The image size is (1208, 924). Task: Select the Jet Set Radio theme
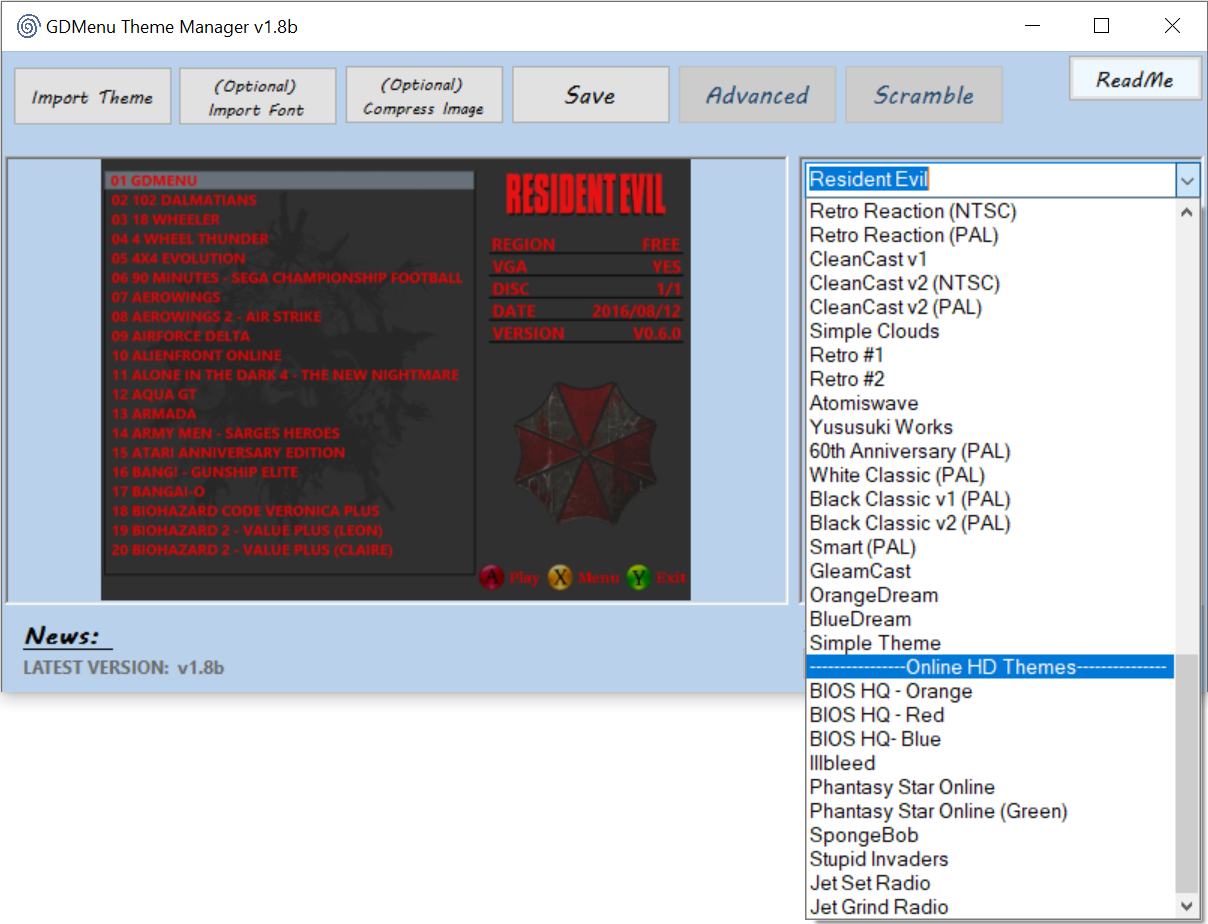(x=990, y=883)
